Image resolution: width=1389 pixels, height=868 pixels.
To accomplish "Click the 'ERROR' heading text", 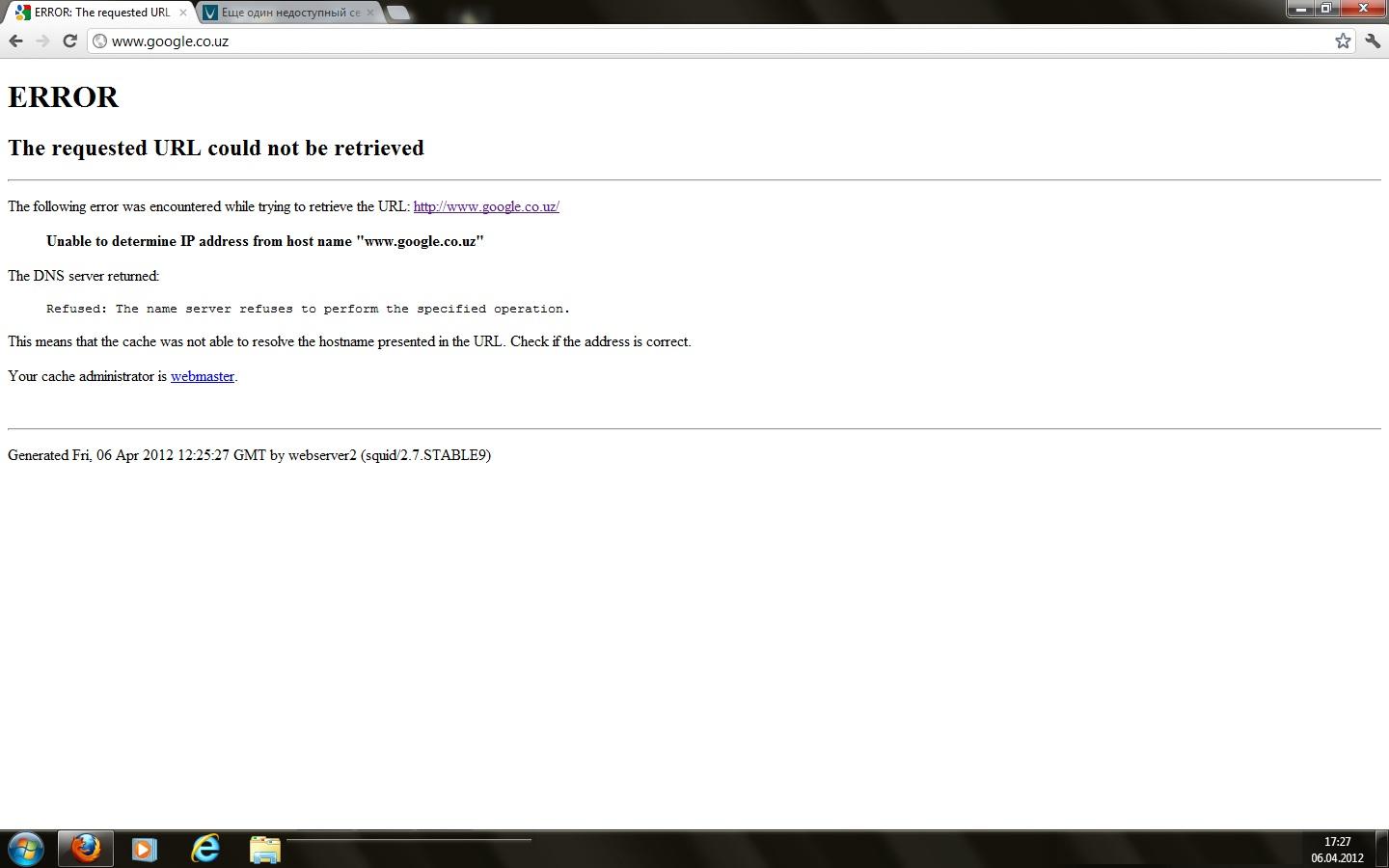I will coord(64,96).
